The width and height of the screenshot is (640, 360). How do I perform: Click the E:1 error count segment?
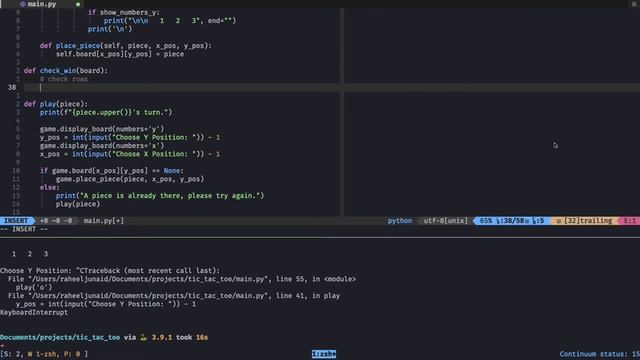coord(630,221)
